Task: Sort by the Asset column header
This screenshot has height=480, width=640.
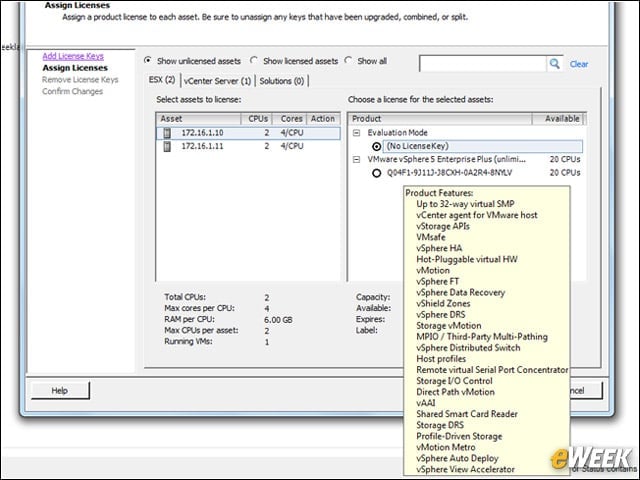Action: 199,119
